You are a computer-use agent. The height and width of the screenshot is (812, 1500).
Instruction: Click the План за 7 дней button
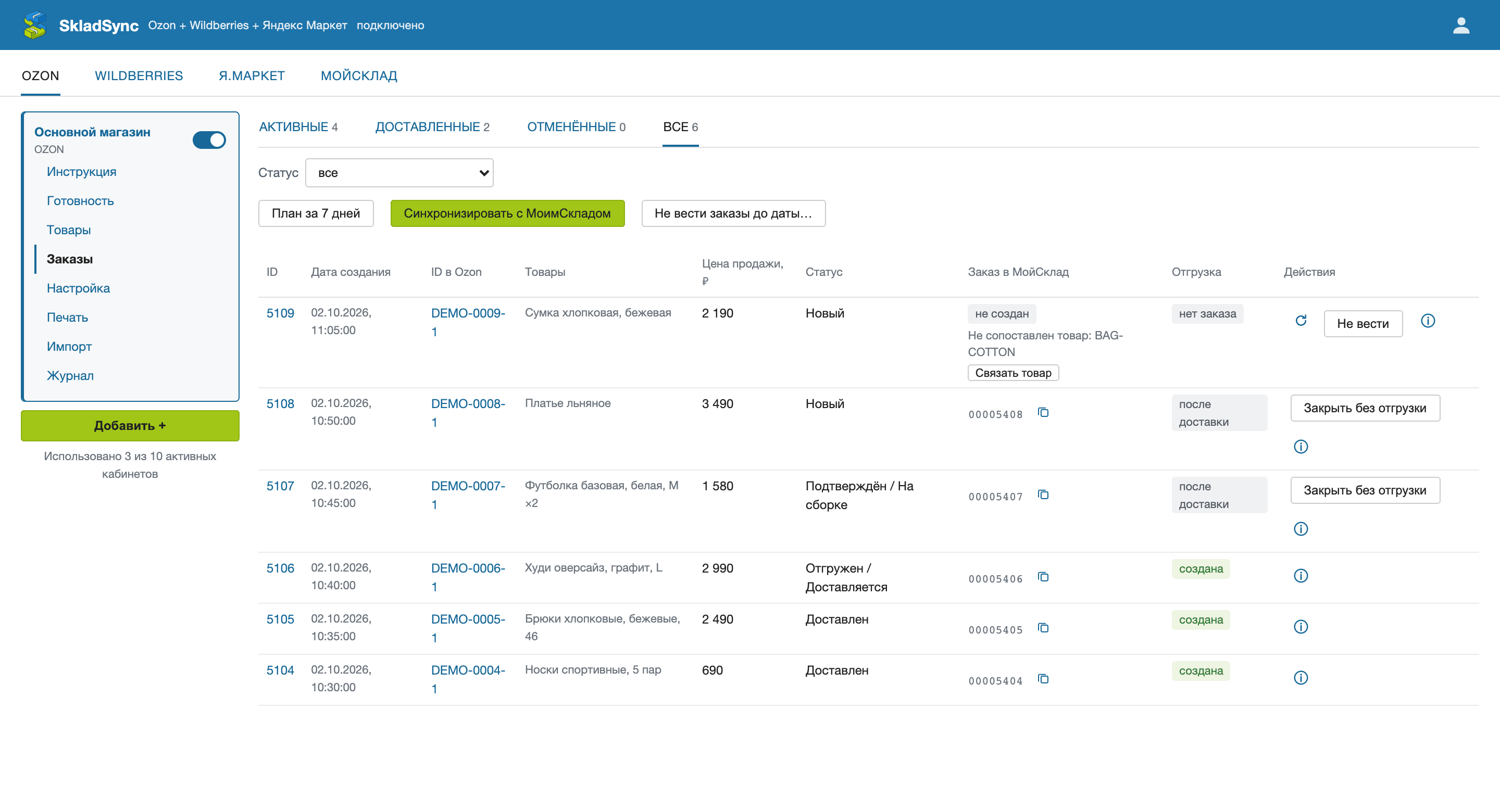point(316,213)
